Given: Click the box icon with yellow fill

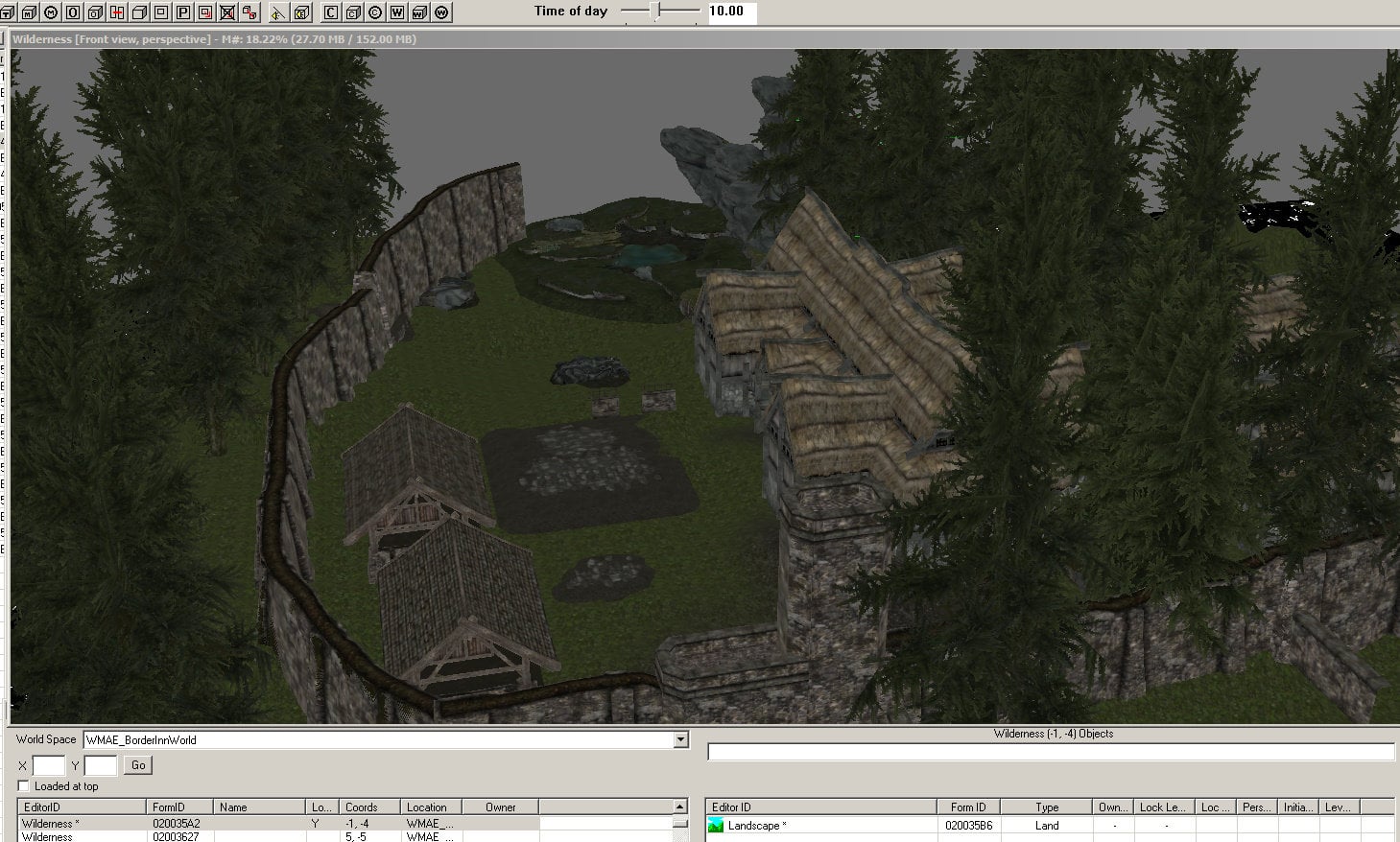Looking at the screenshot, I should click(x=300, y=12).
